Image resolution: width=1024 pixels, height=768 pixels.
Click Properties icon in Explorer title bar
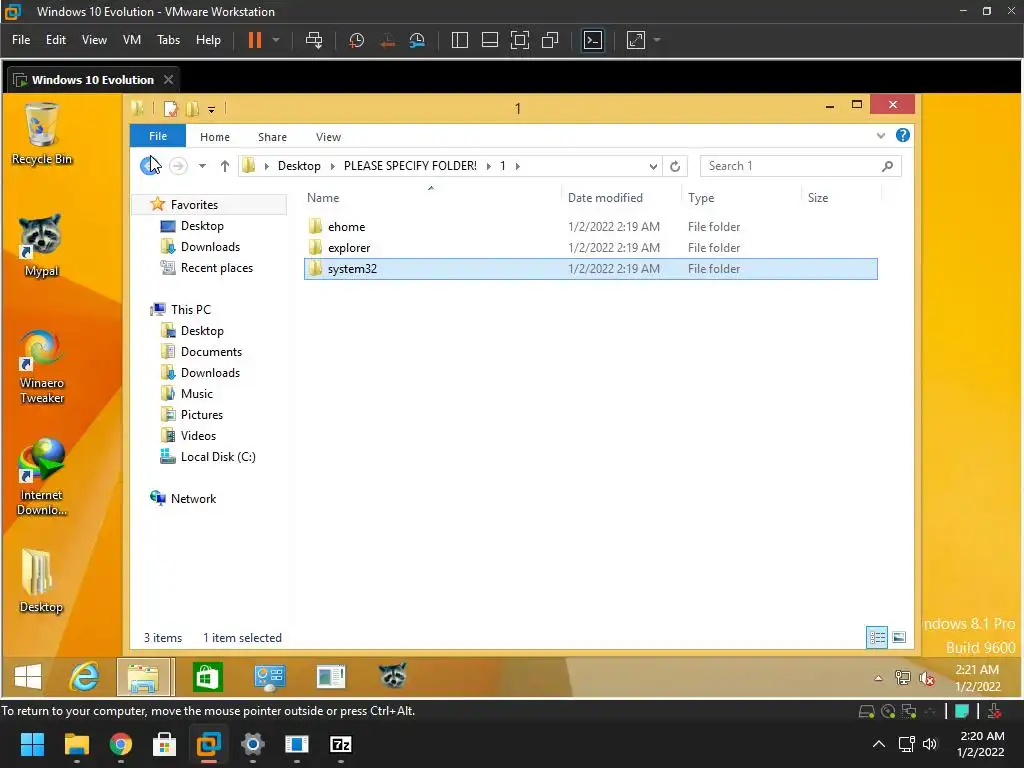coord(171,108)
